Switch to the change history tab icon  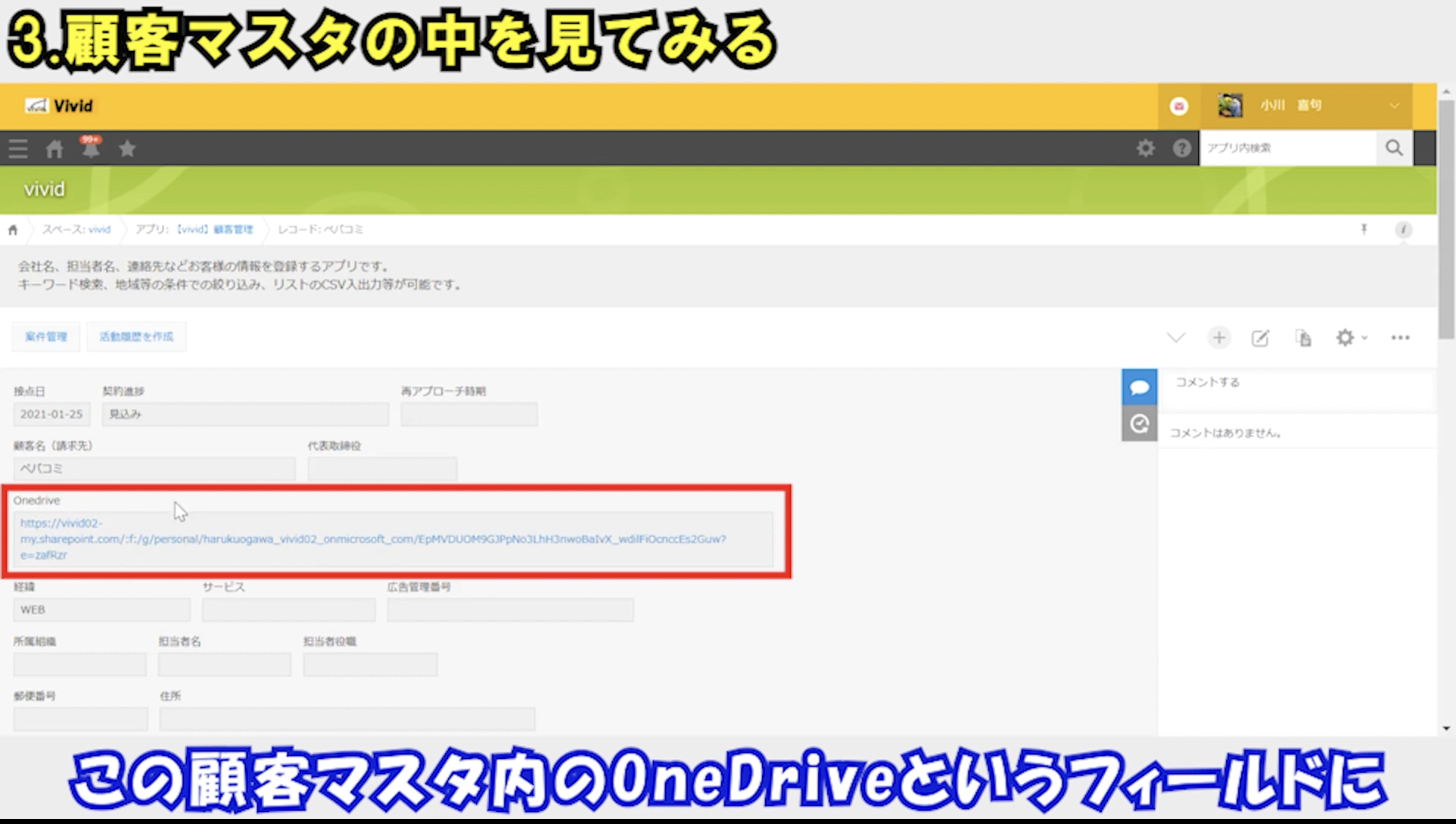[x=1139, y=424]
